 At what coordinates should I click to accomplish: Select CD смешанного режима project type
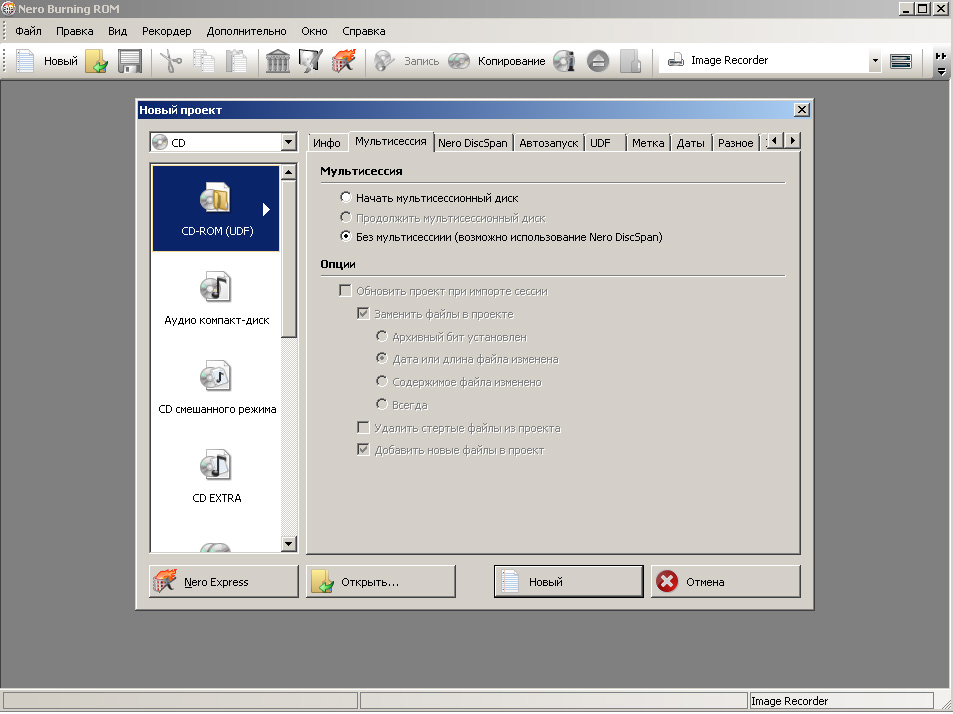(x=216, y=388)
